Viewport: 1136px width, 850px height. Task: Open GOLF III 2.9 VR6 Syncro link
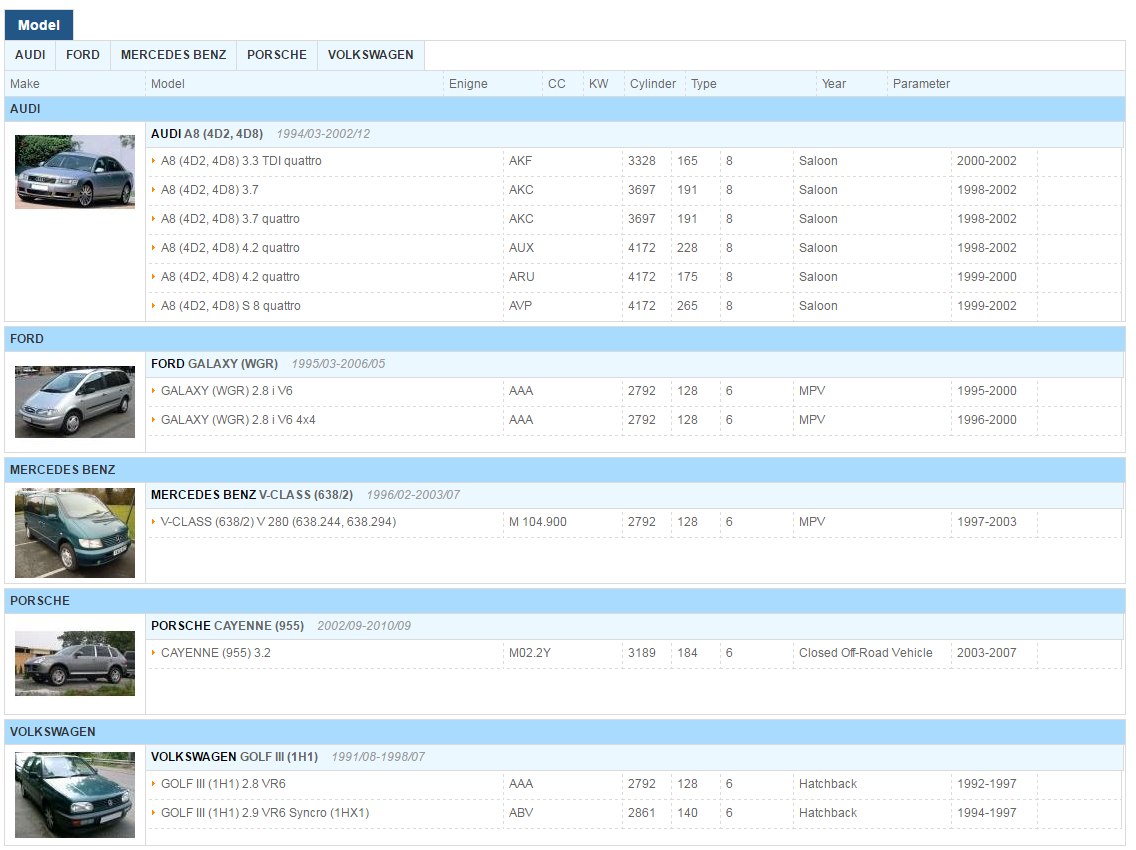(x=264, y=813)
